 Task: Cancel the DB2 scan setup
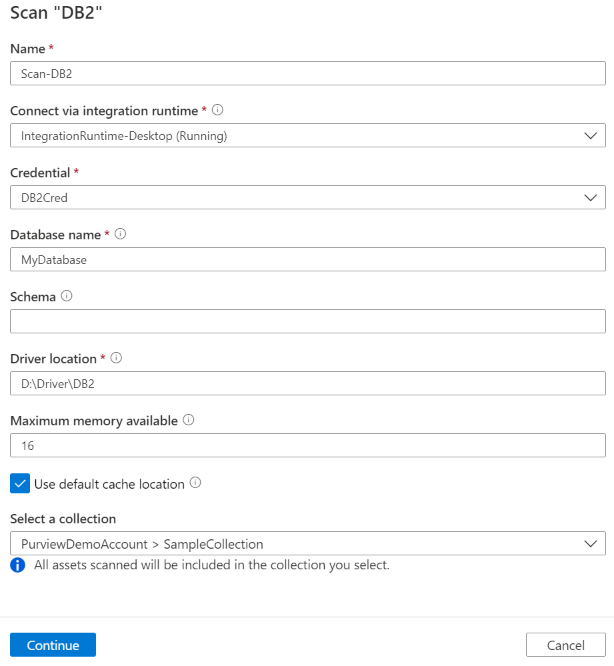(565, 645)
